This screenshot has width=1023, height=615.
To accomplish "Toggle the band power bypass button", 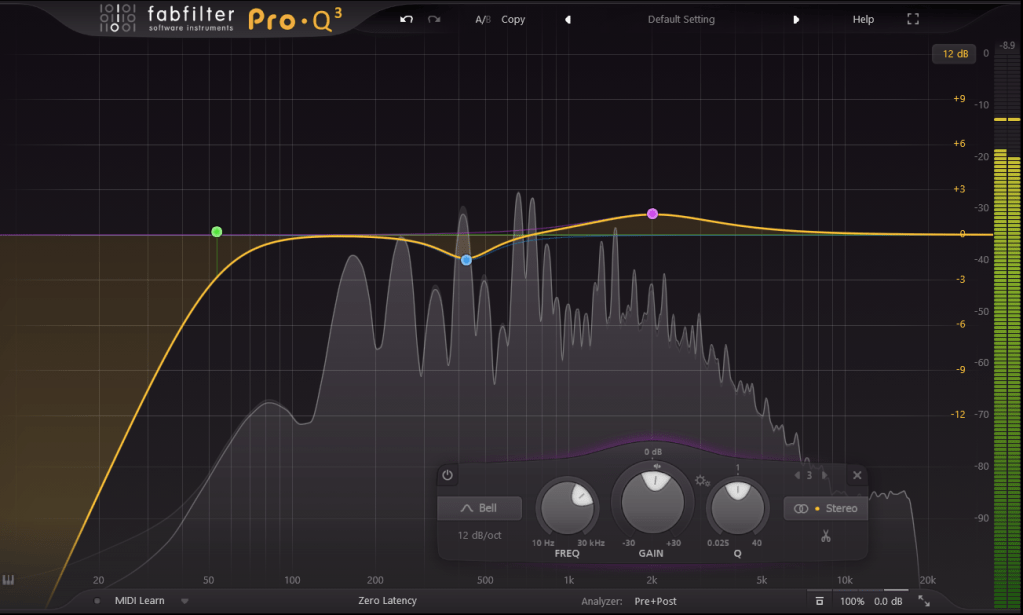I will 447,476.
